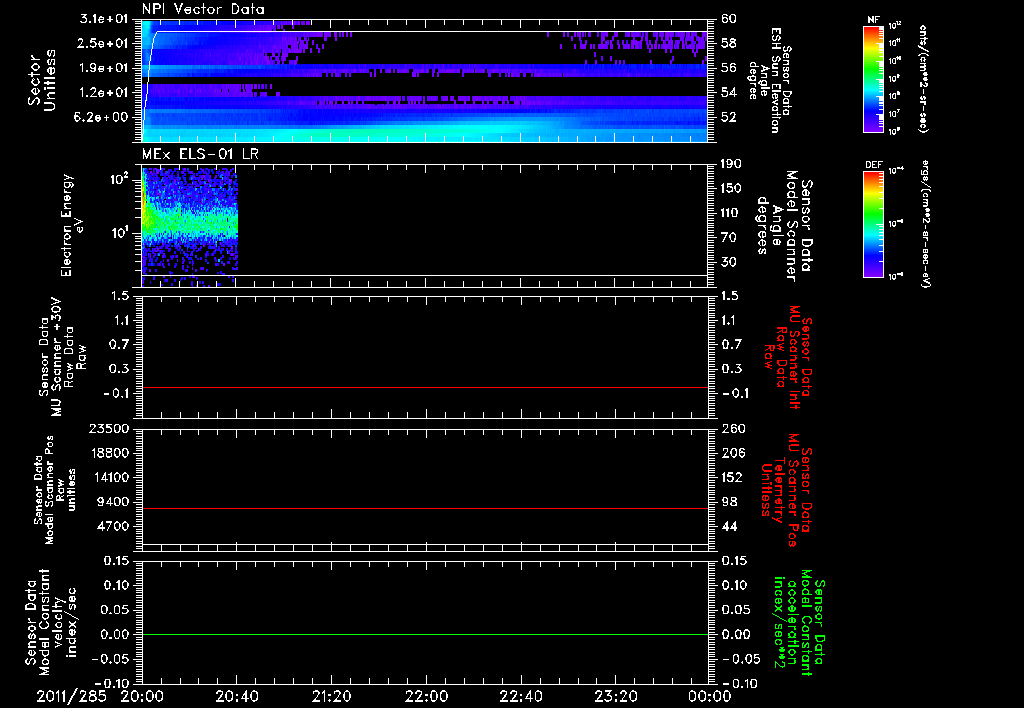Click the '98' telemetry tick value
The image size is (1024, 708).
click(729, 502)
